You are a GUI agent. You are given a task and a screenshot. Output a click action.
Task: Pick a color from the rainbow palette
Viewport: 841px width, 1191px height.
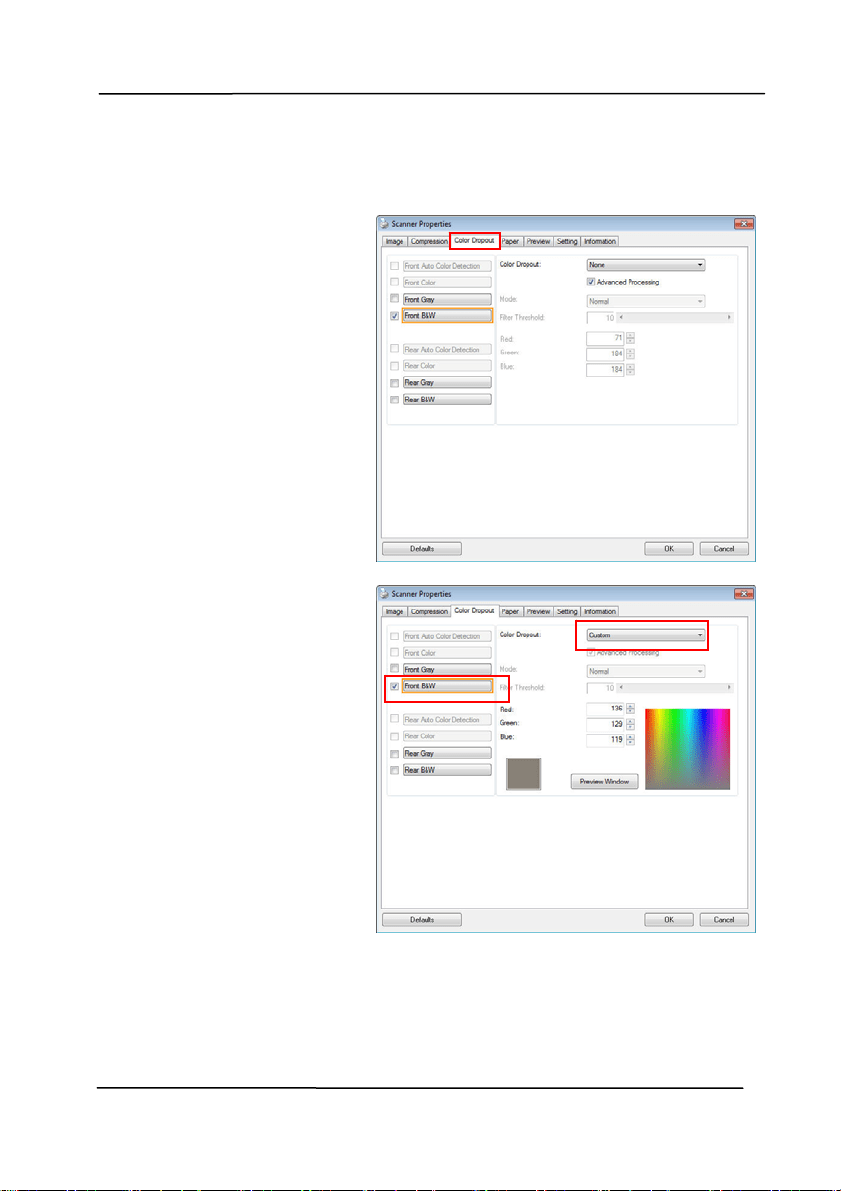[688, 749]
